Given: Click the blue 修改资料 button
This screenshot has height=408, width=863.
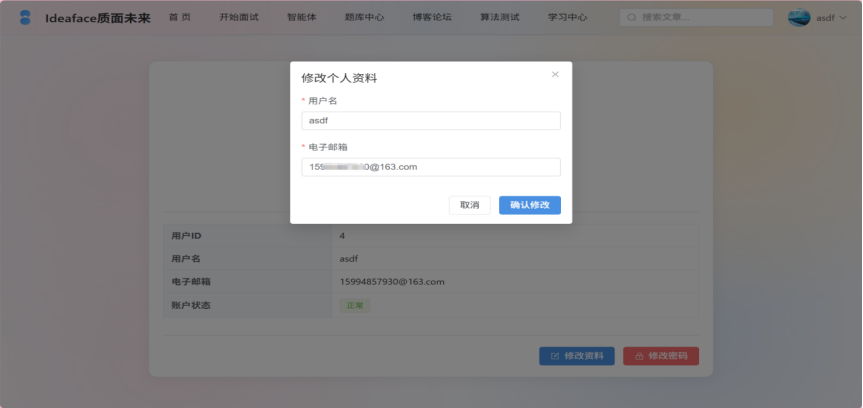Looking at the screenshot, I should (577, 356).
